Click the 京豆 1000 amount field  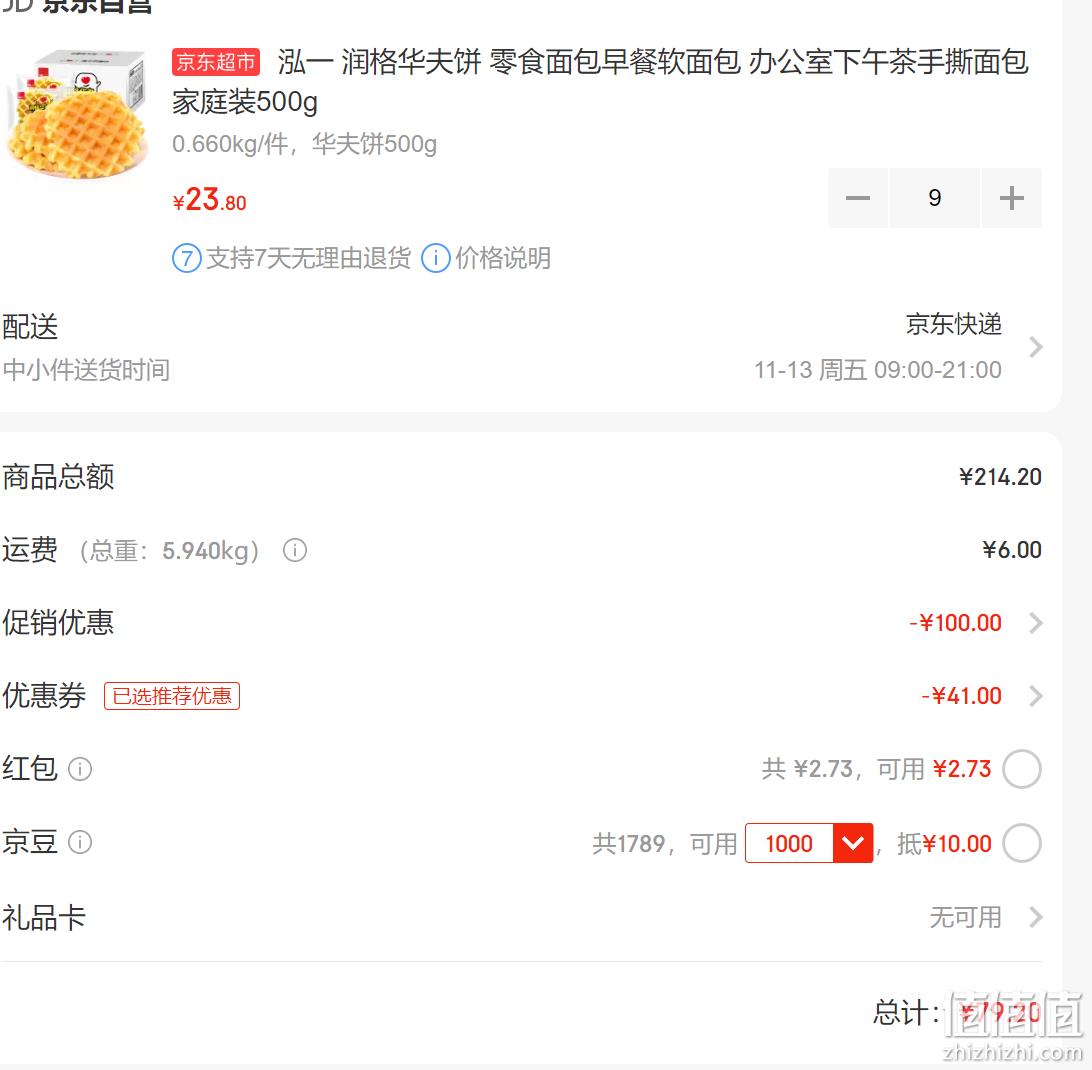pyautogui.click(x=789, y=843)
